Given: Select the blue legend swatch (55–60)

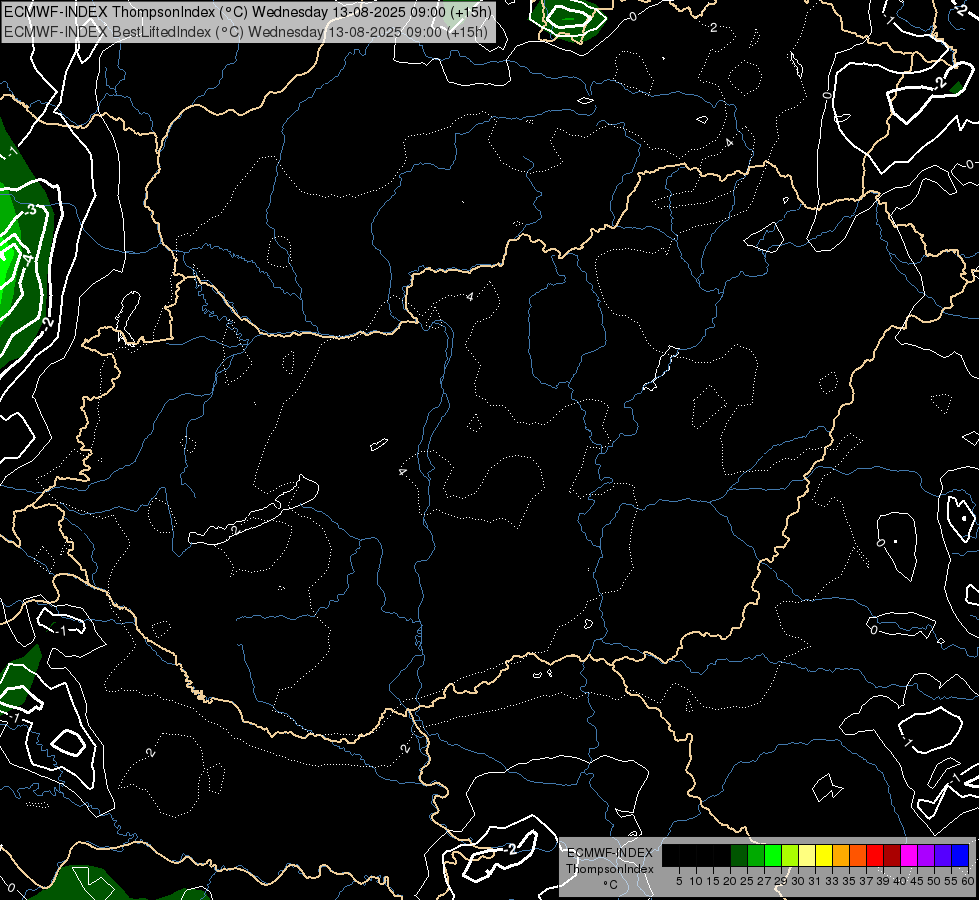Looking at the screenshot, I should click(960, 856).
